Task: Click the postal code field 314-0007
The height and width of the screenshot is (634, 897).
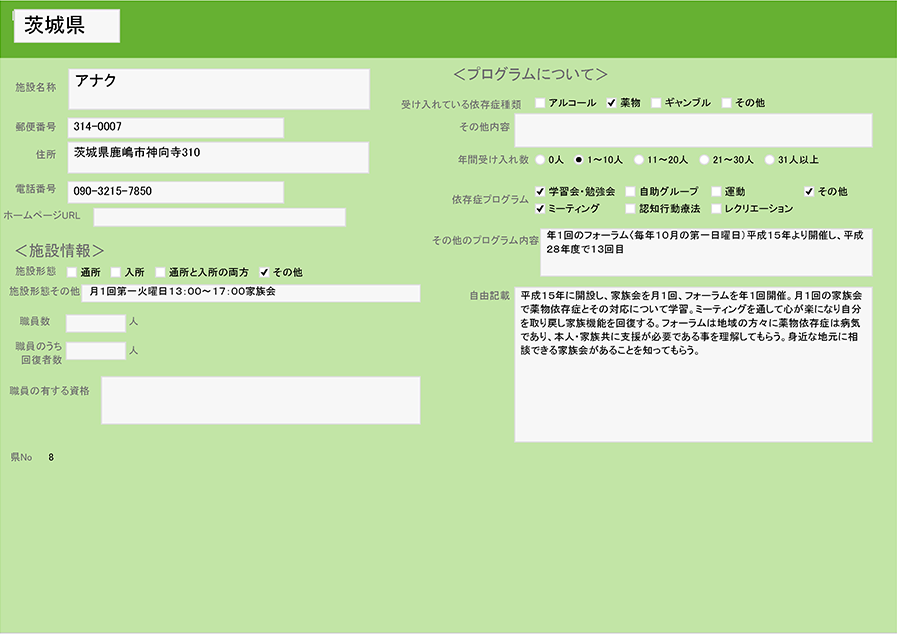Action: point(175,127)
